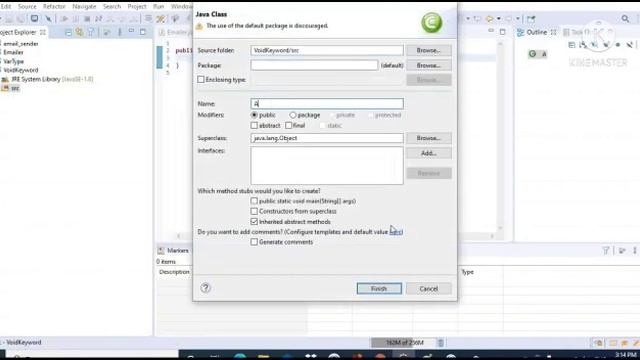Click Browse next to Superclass field

click(x=429, y=138)
